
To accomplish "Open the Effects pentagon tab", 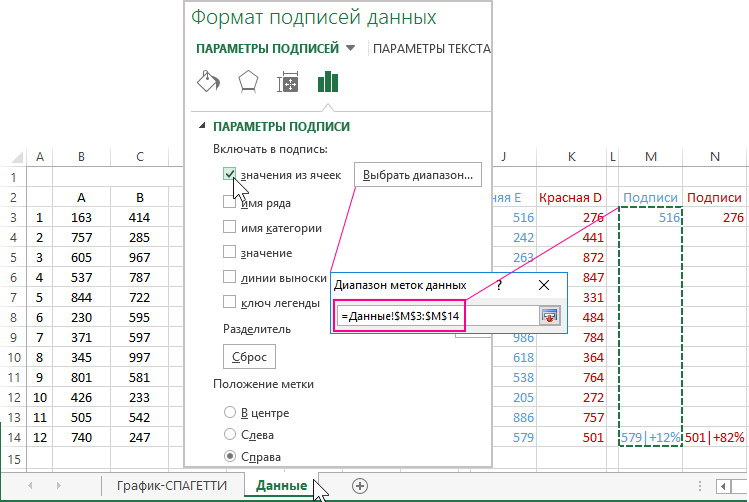I will tap(248, 82).
